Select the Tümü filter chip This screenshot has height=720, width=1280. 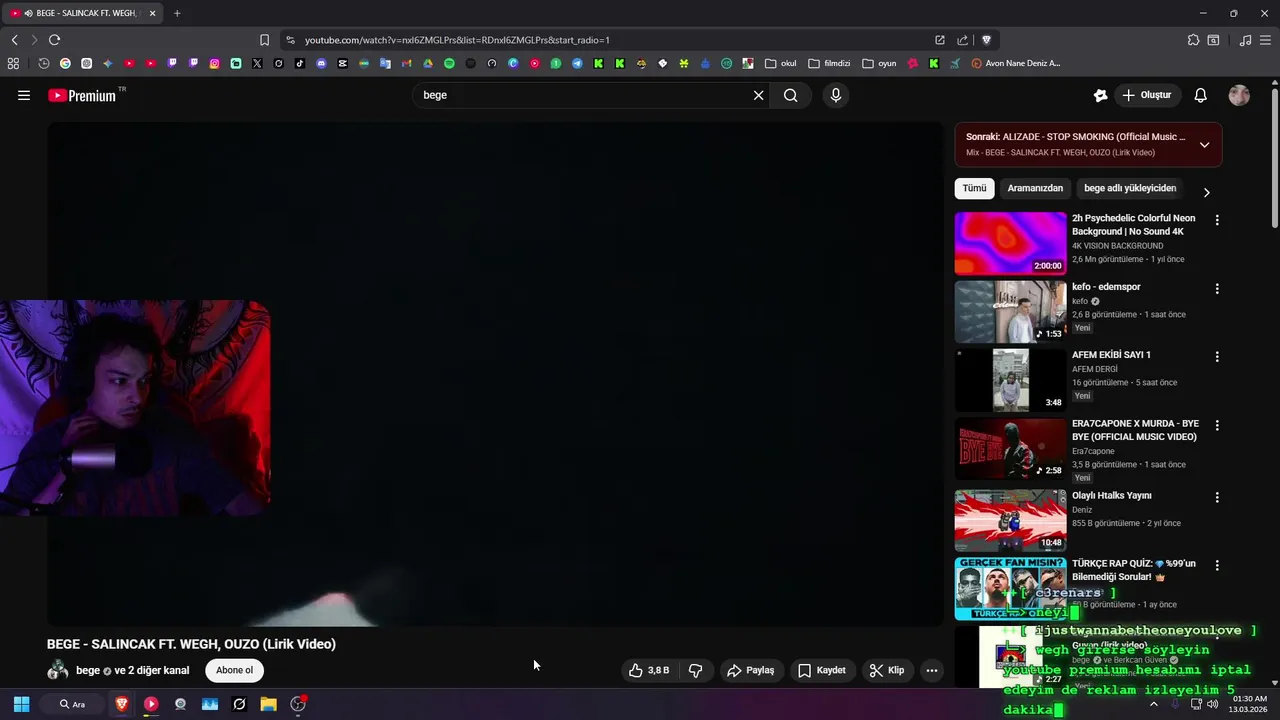[x=974, y=188]
